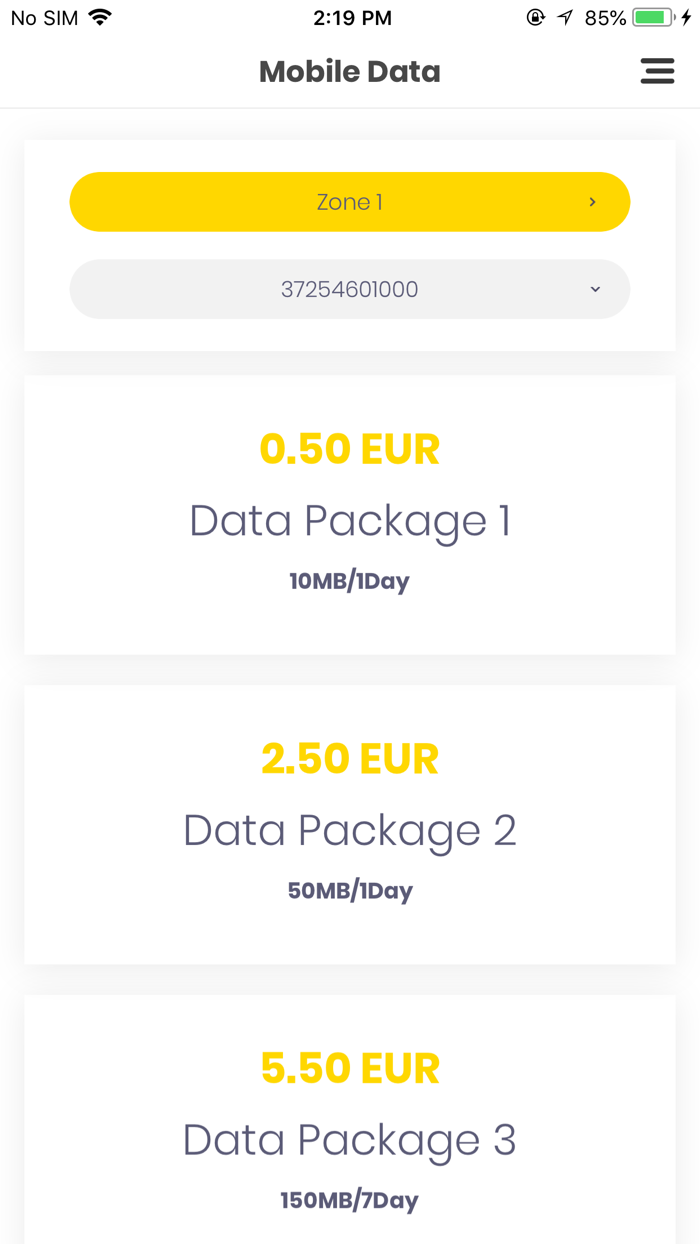
Task: Tap the Wi-Fi icon in the status bar
Action: [x=97, y=16]
